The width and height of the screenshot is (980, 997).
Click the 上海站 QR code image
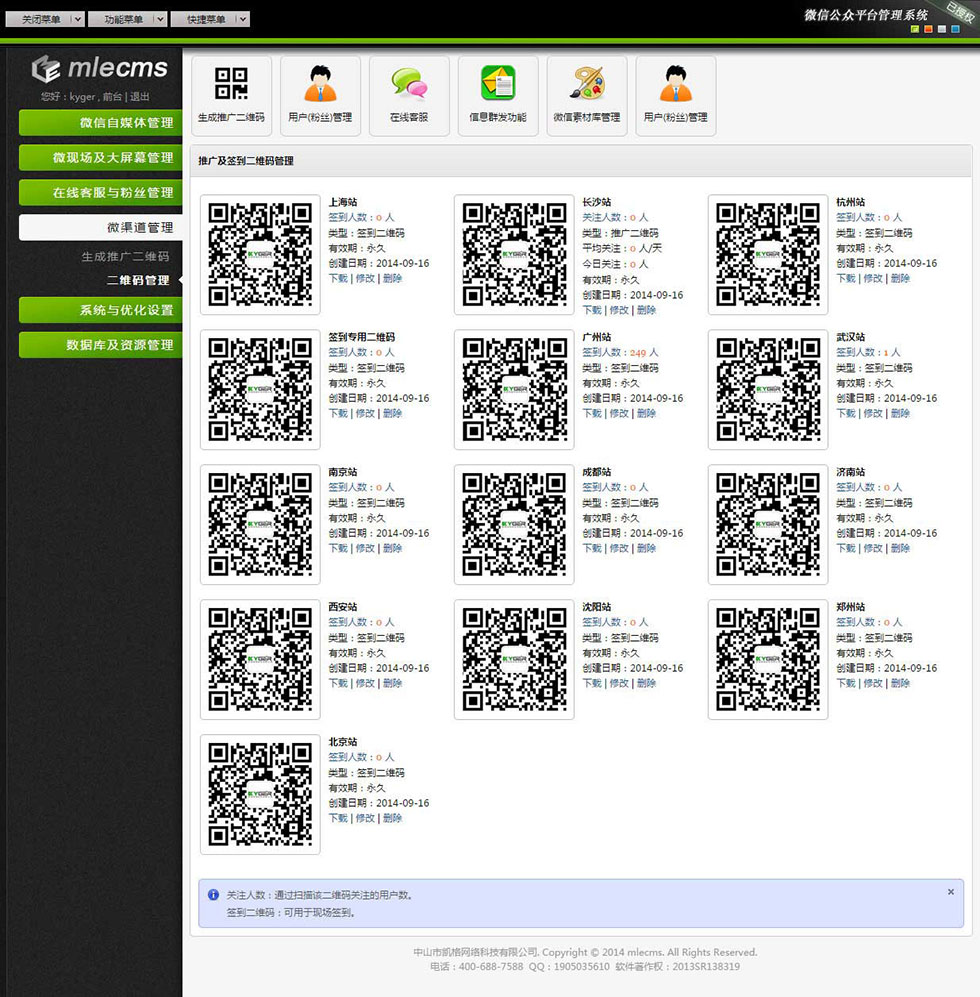260,254
